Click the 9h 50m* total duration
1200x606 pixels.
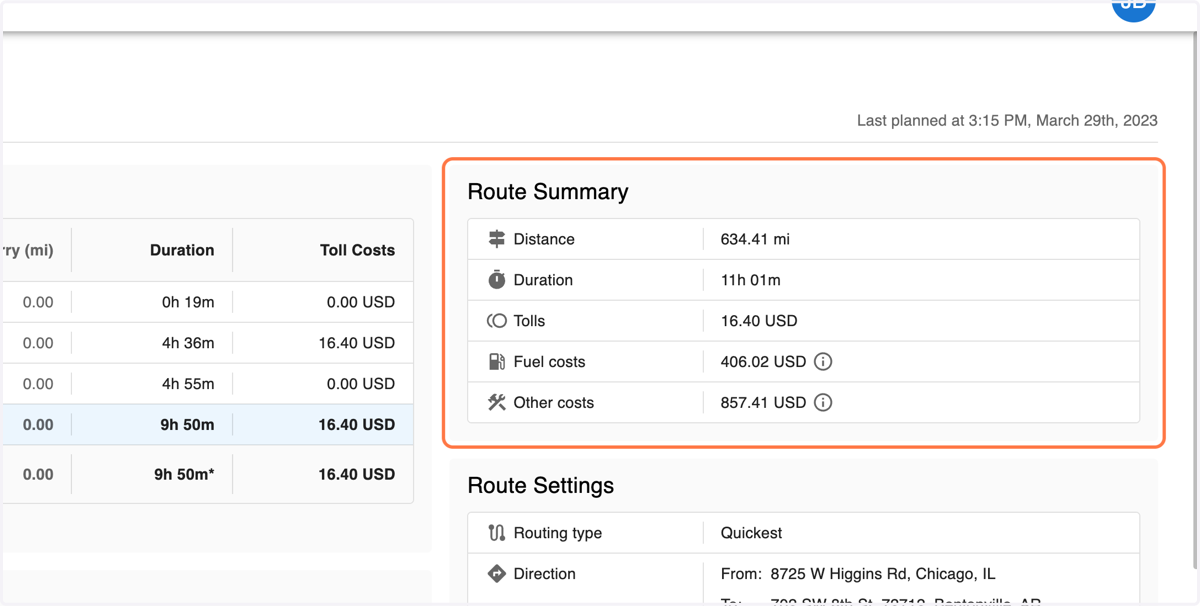[x=184, y=475]
